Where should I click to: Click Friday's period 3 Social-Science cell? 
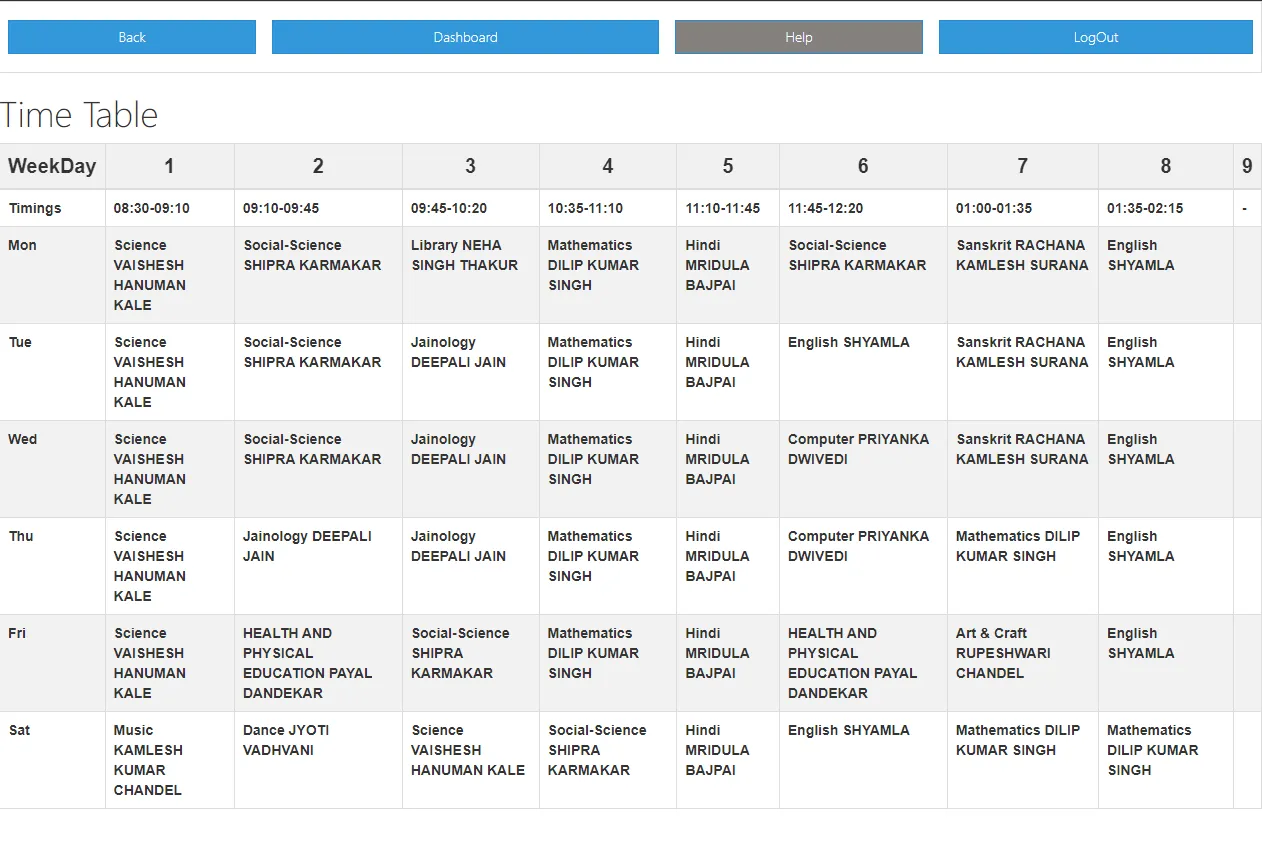coord(471,663)
